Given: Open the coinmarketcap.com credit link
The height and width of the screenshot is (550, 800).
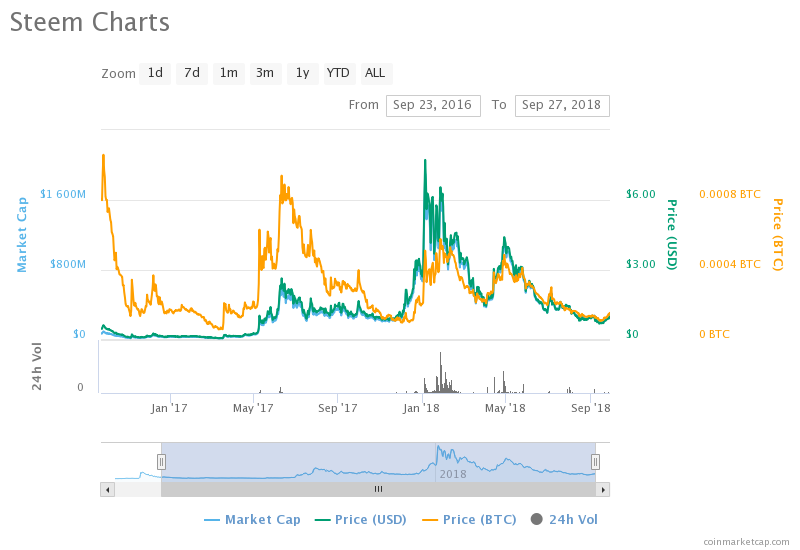Looking at the screenshot, I should pos(746,542).
